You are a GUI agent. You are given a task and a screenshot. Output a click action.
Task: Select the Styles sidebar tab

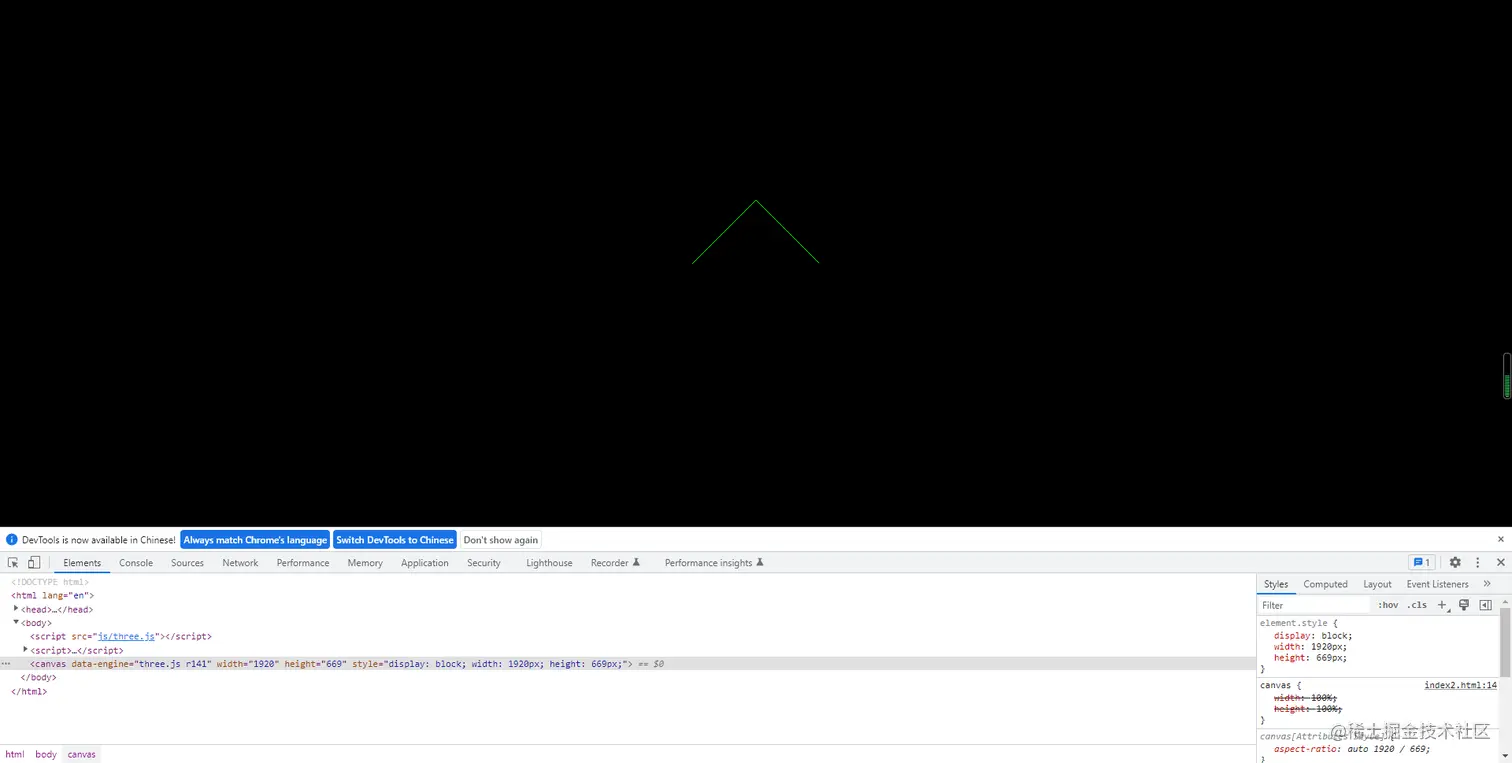1276,584
